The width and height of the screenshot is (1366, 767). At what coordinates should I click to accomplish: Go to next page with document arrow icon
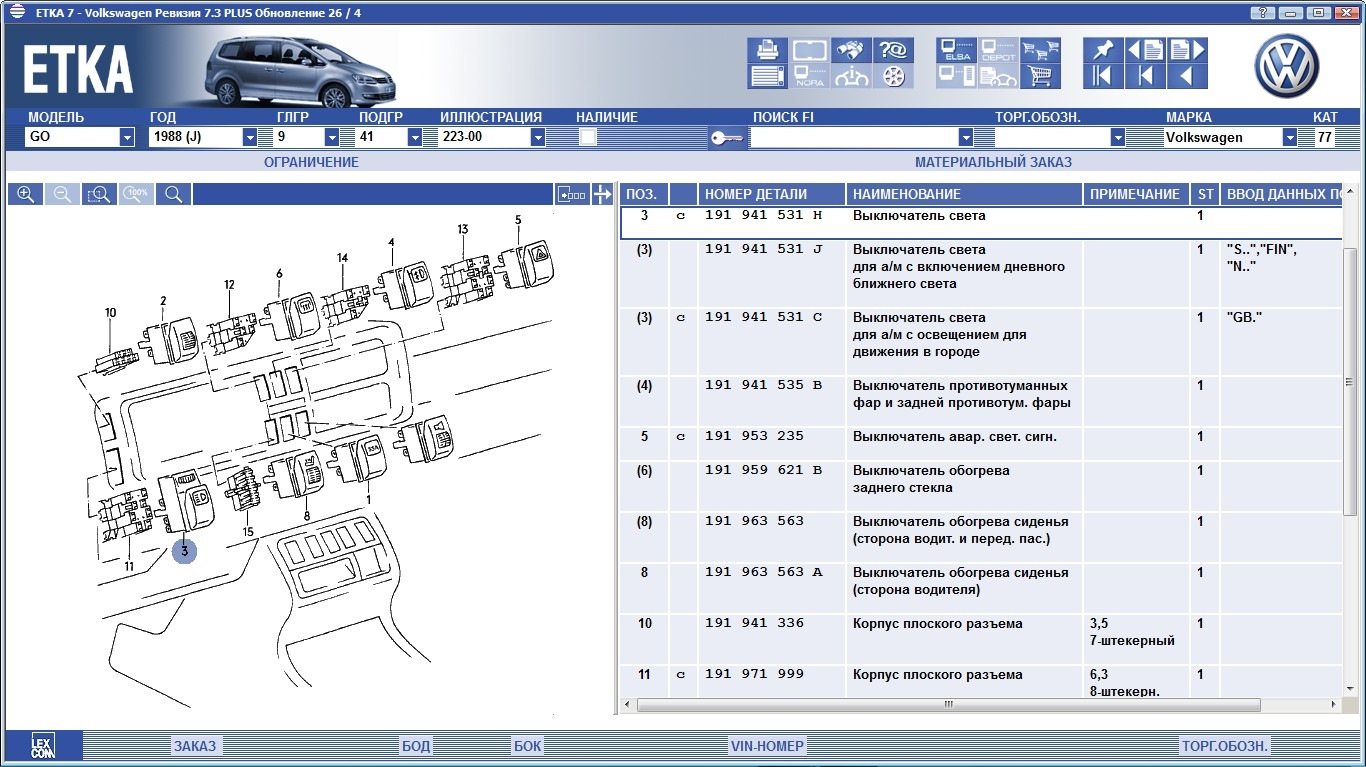(1187, 50)
